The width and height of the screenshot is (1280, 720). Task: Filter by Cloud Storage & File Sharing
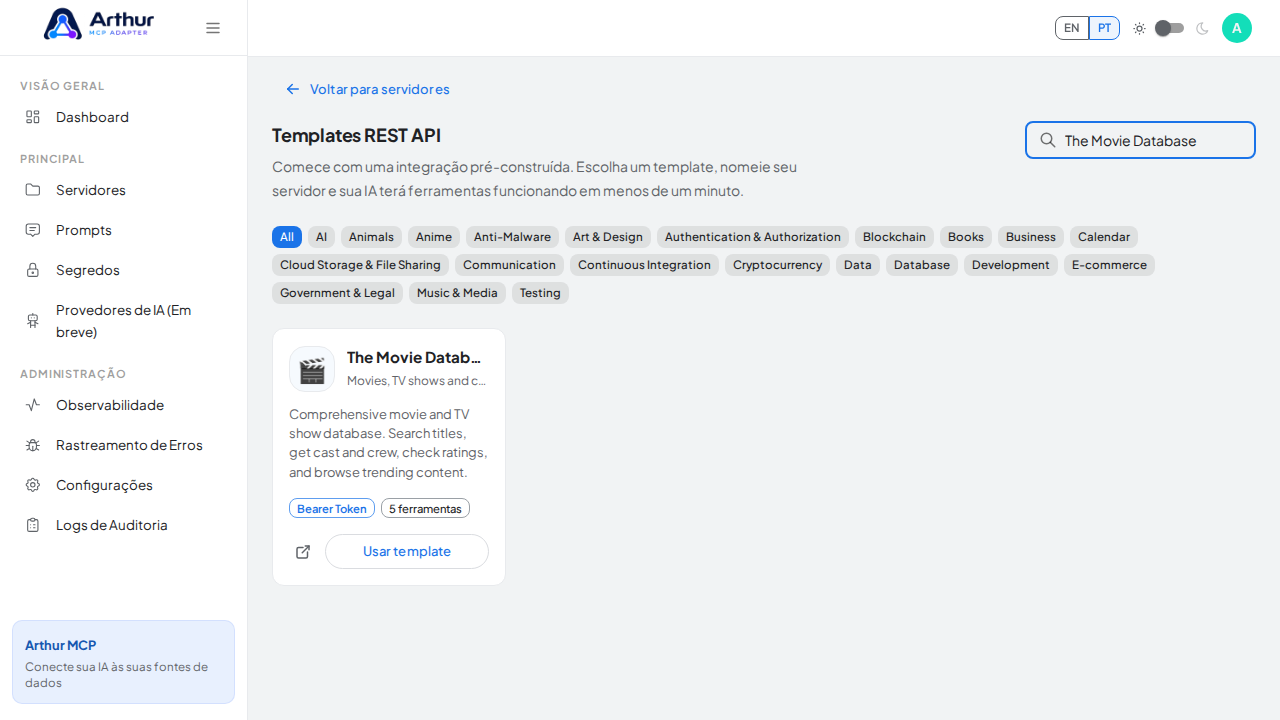click(360, 265)
